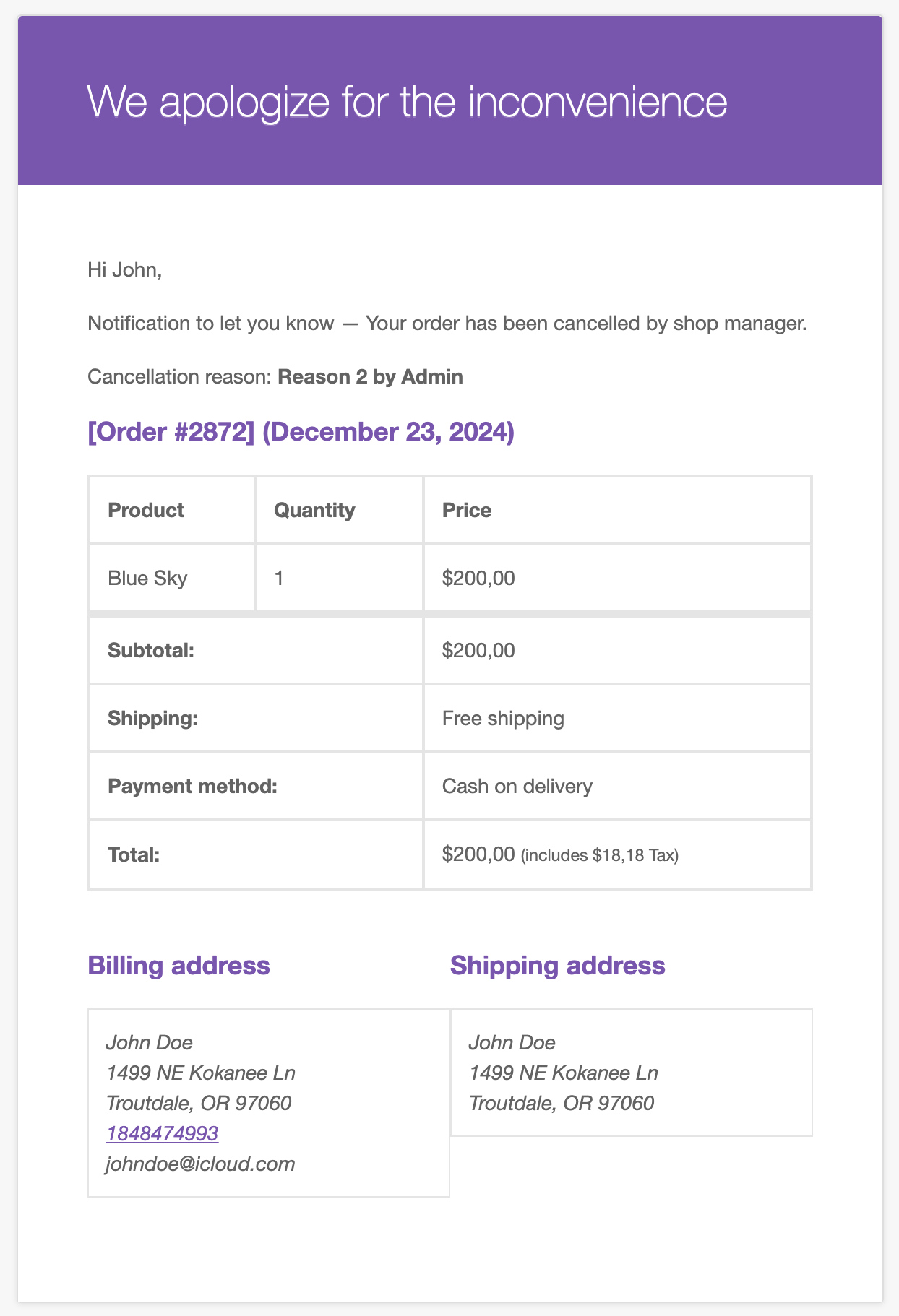Click the Billing address heading
This screenshot has width=899, height=1316.
(x=178, y=965)
